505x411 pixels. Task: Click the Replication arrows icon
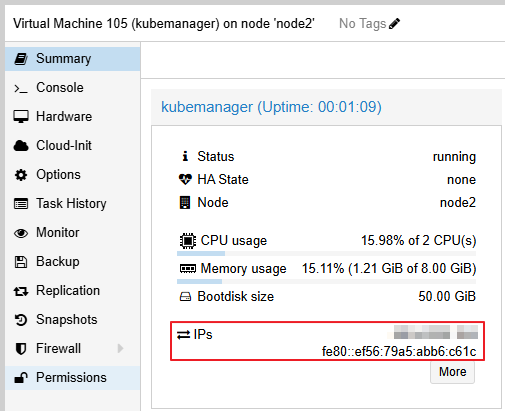[21, 291]
